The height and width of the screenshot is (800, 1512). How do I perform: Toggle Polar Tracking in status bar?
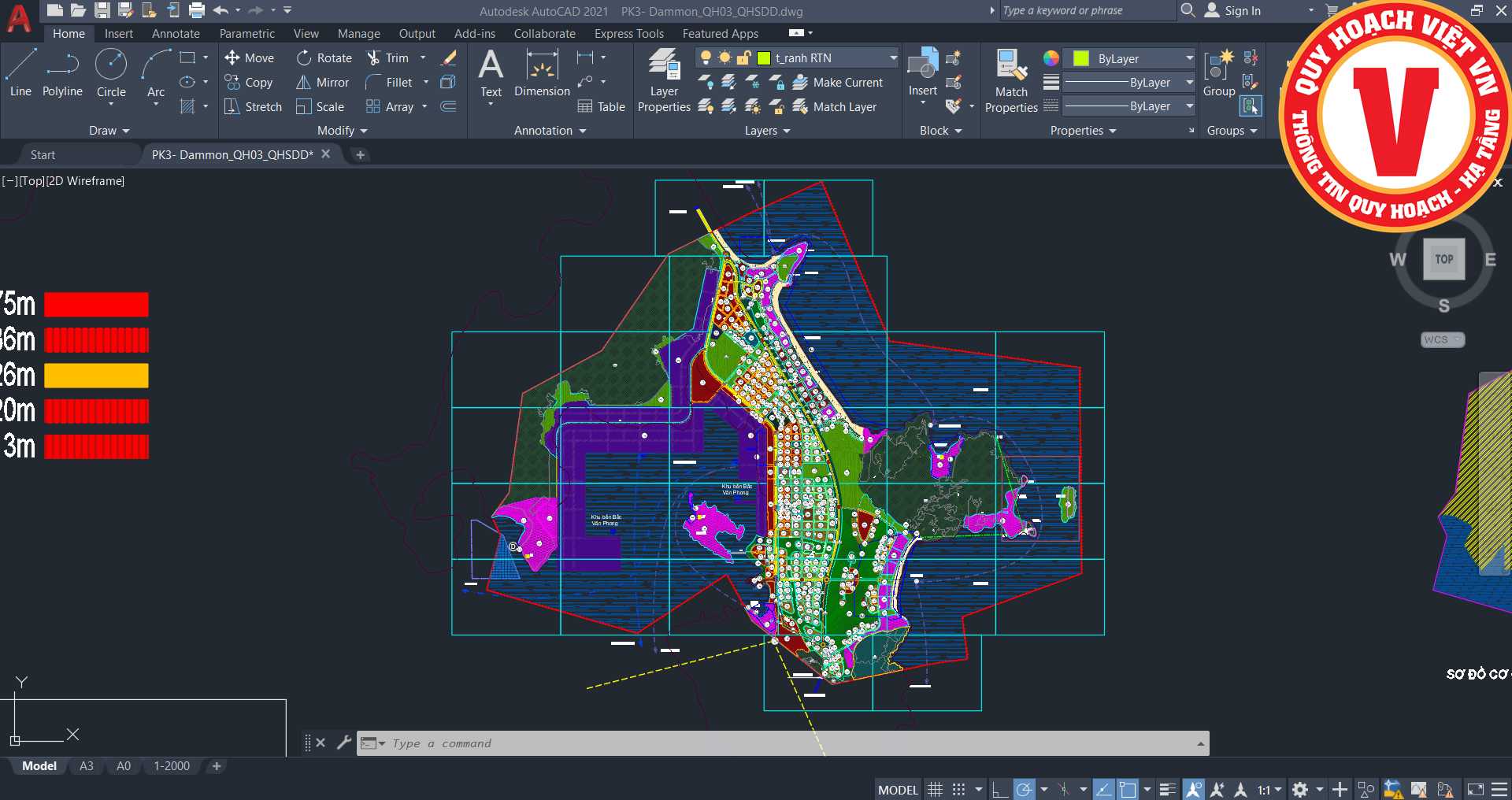[x=1024, y=790]
